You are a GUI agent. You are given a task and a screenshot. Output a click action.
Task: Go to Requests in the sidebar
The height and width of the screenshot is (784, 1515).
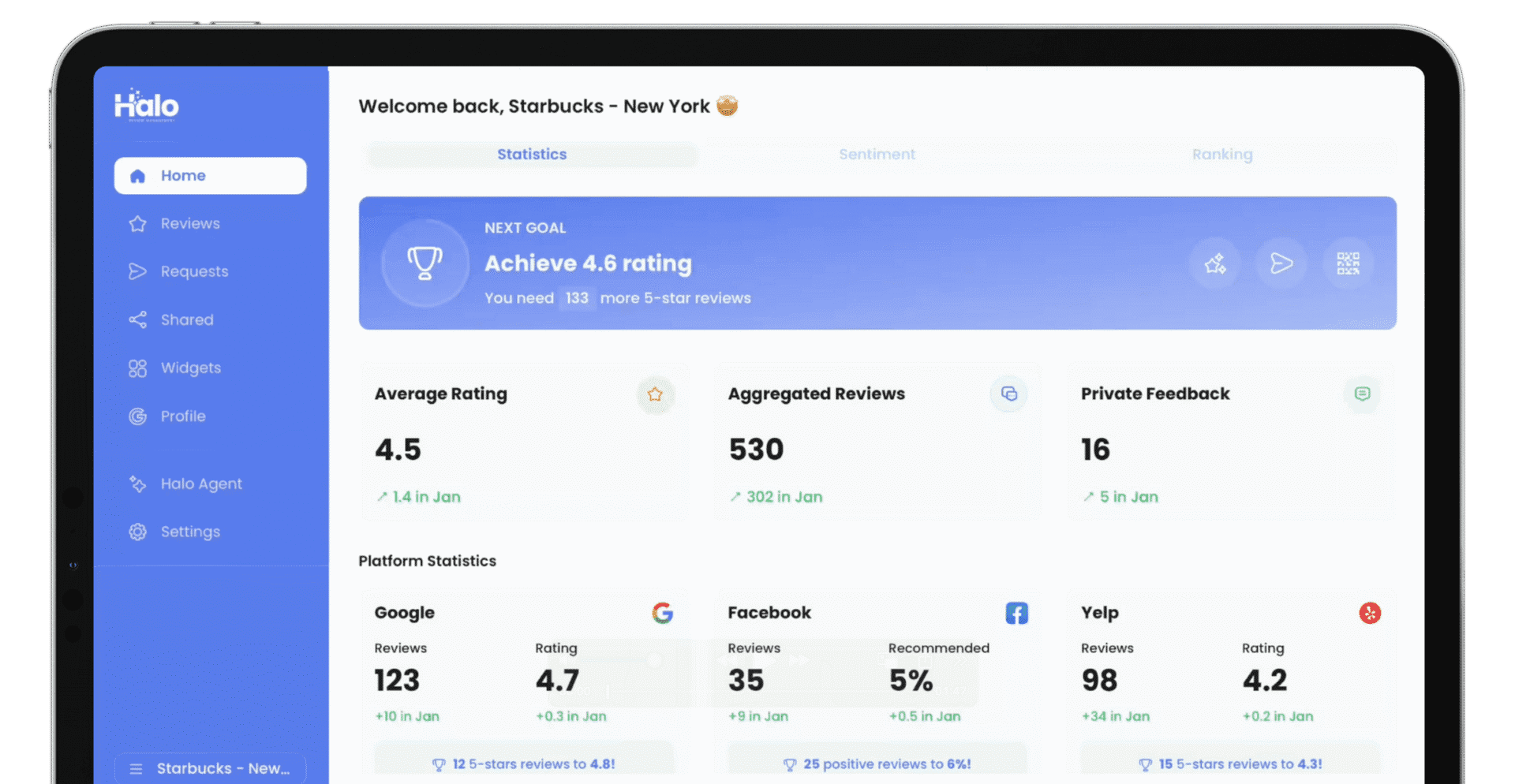coord(194,272)
